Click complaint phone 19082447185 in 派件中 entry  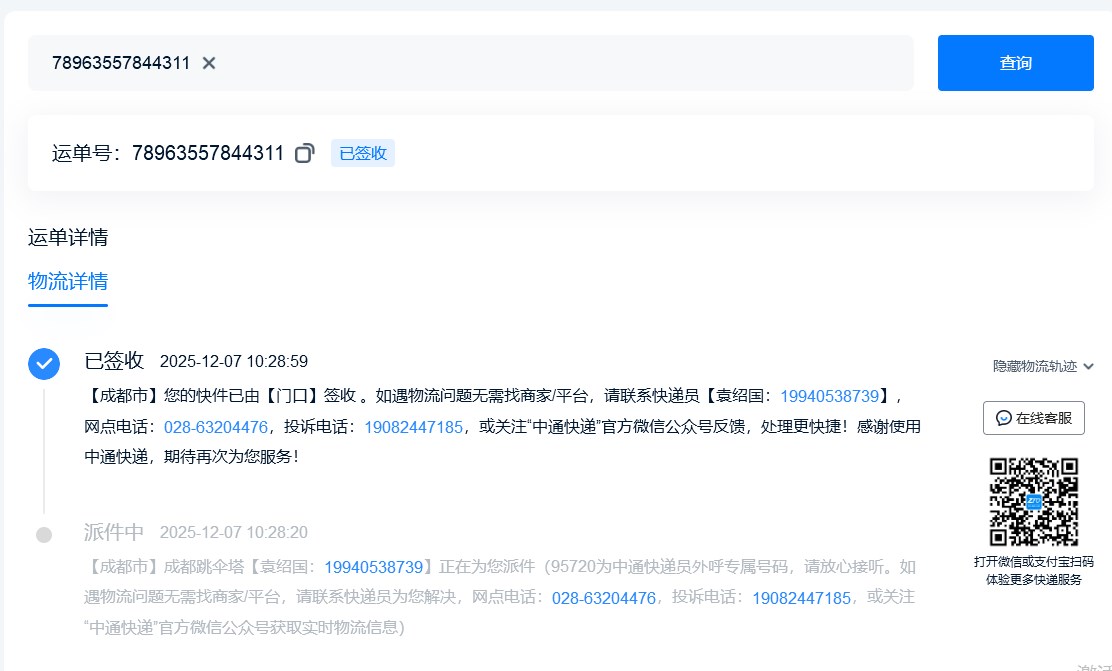coord(801,598)
